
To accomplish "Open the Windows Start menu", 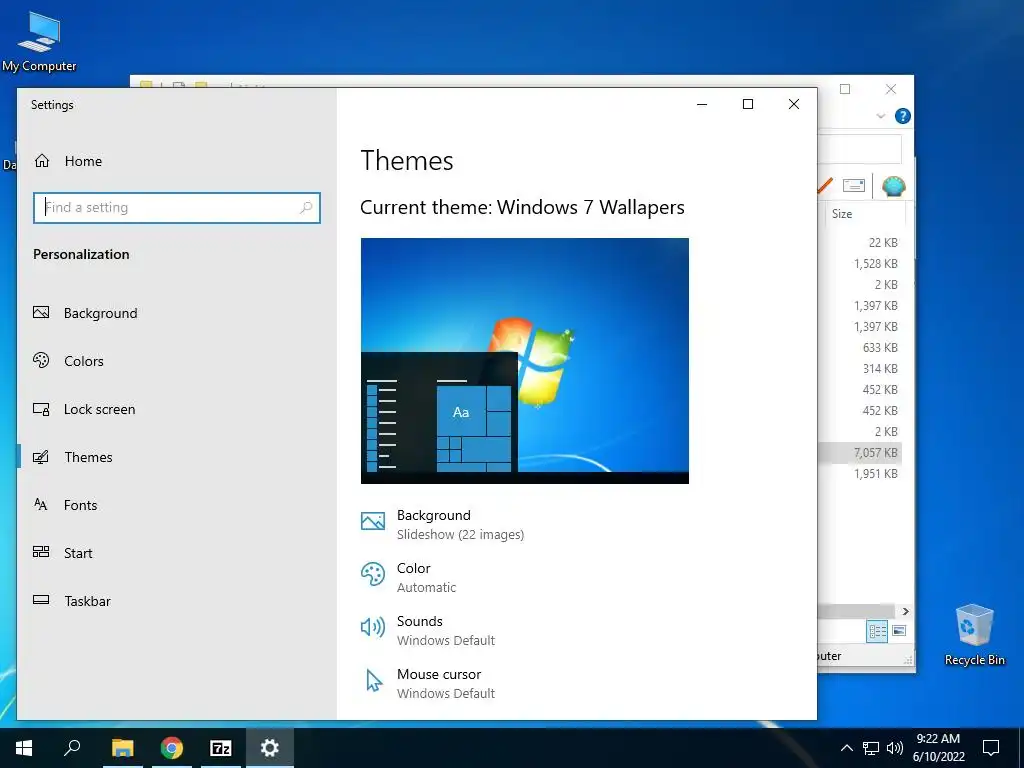I will tap(24, 748).
